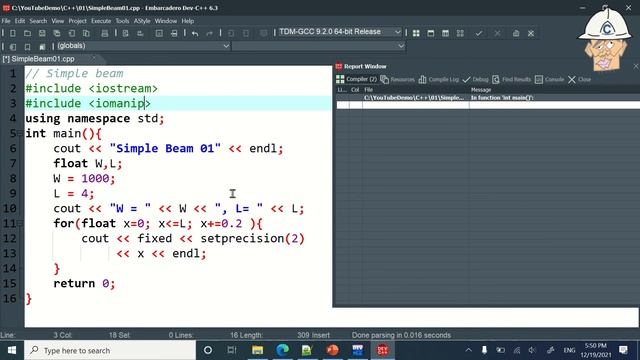Click the Save file toolbar icon
Screen dimensions: 640x360
pos(42,33)
